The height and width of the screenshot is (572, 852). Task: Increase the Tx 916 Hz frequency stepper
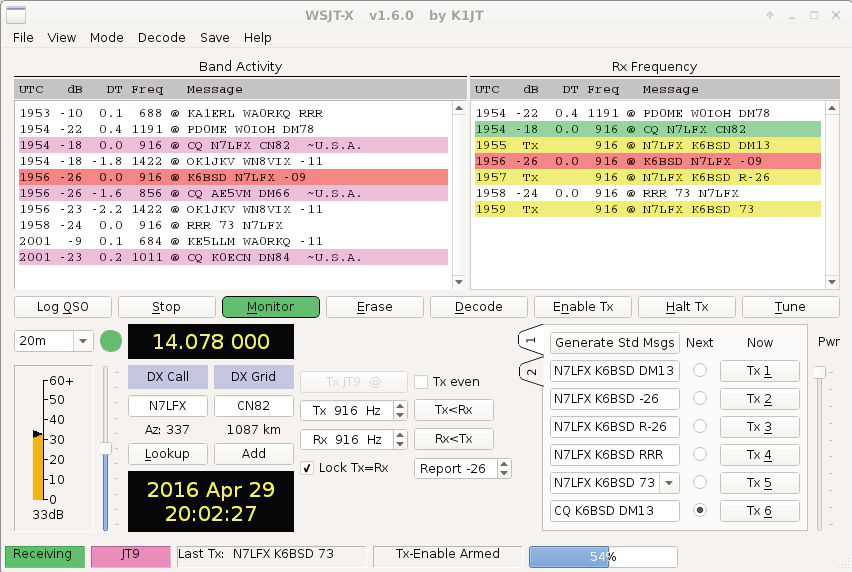[400, 406]
